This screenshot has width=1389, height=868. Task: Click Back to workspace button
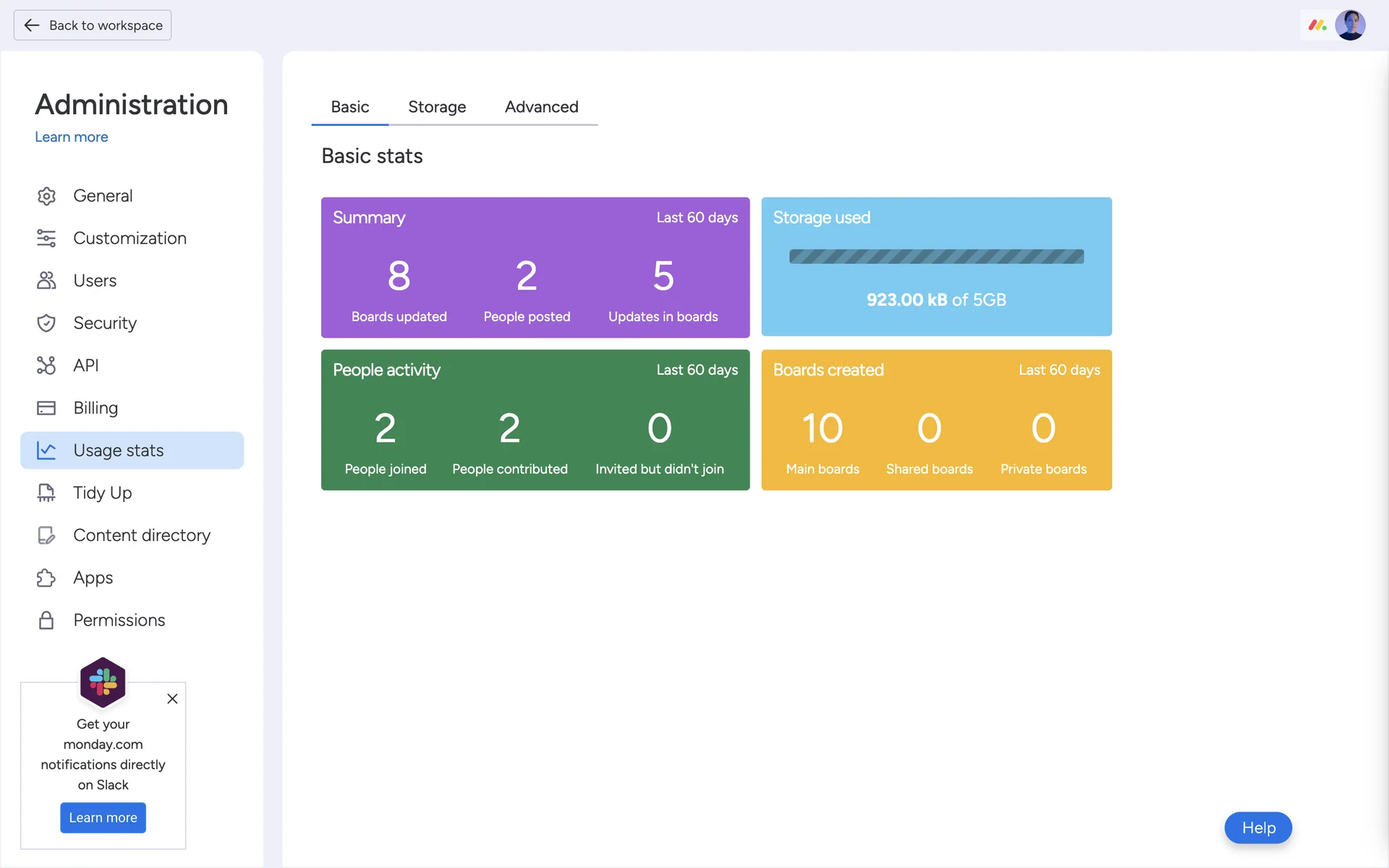point(93,25)
